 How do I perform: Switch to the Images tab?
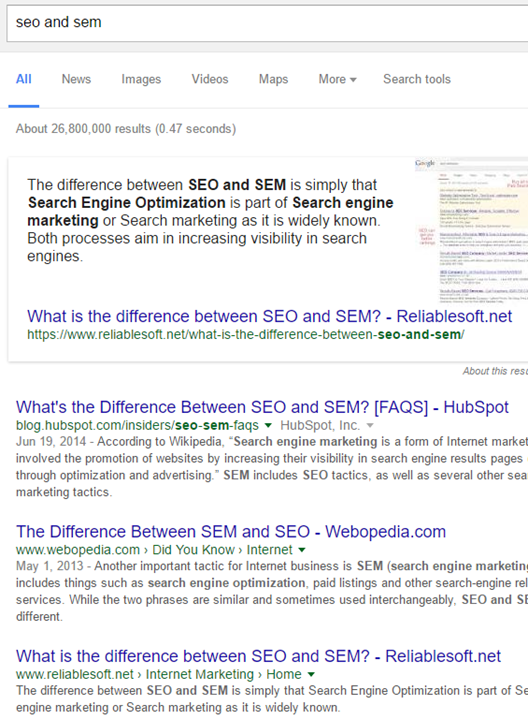[141, 79]
